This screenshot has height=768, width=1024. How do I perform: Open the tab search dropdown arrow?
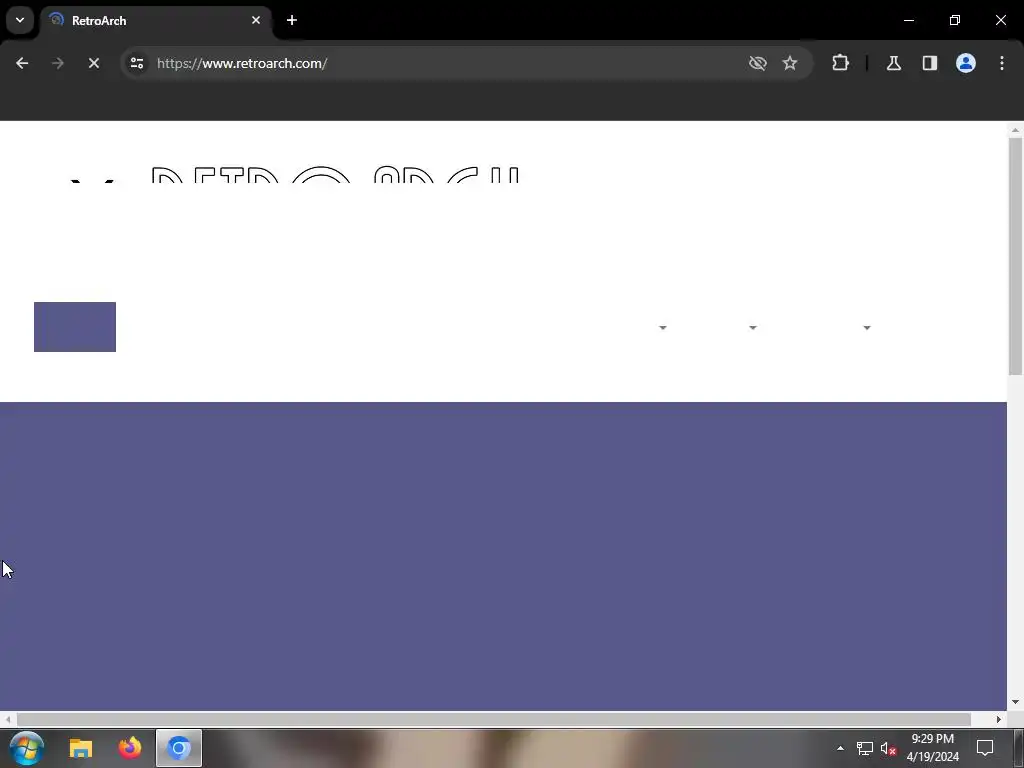point(20,20)
